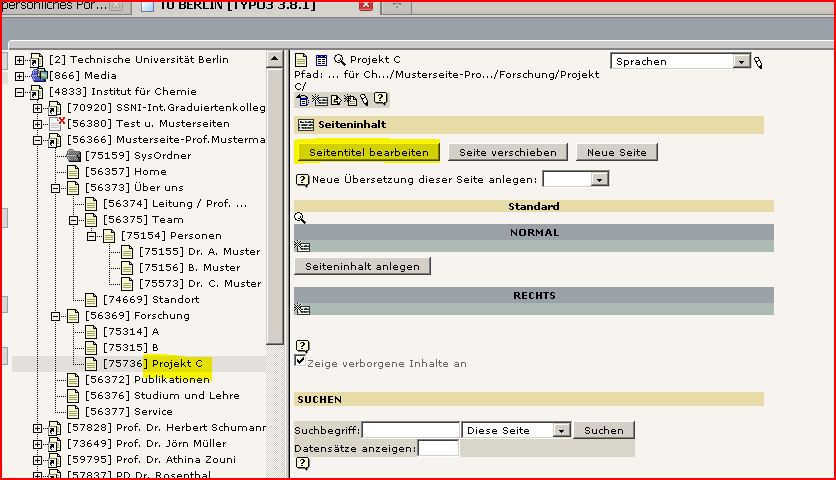Viewport: 836px width, 480px height.
Task: Click help icon beside Neue Übersetzung
Action: tap(302, 180)
